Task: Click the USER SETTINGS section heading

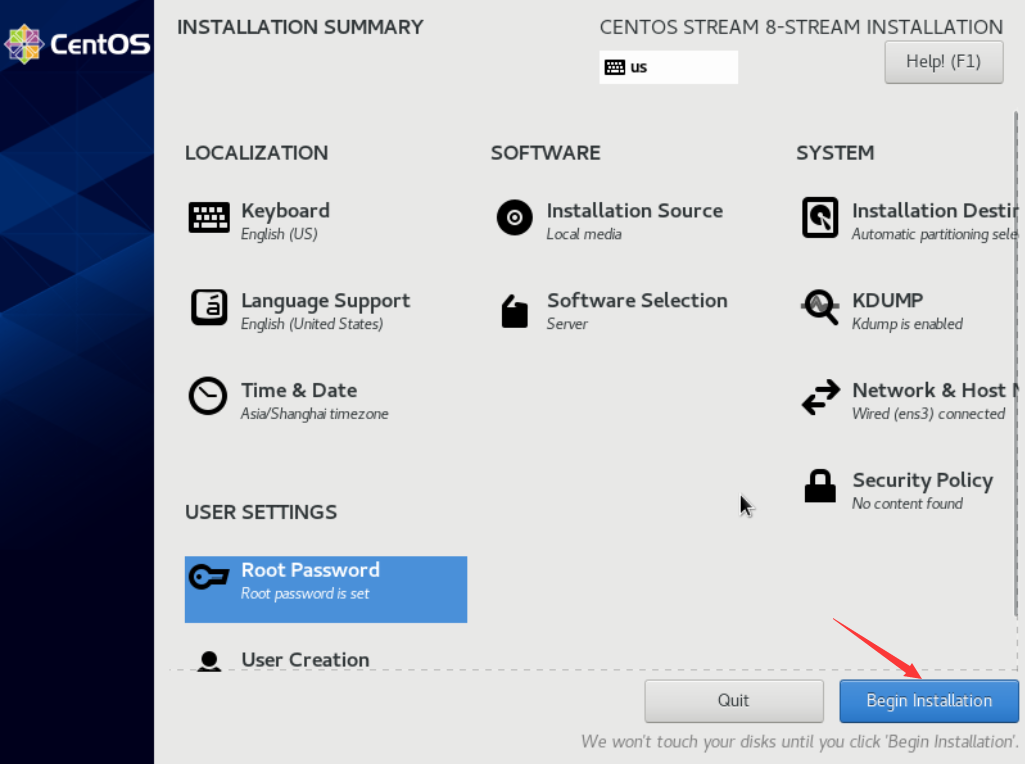Action: [261, 512]
